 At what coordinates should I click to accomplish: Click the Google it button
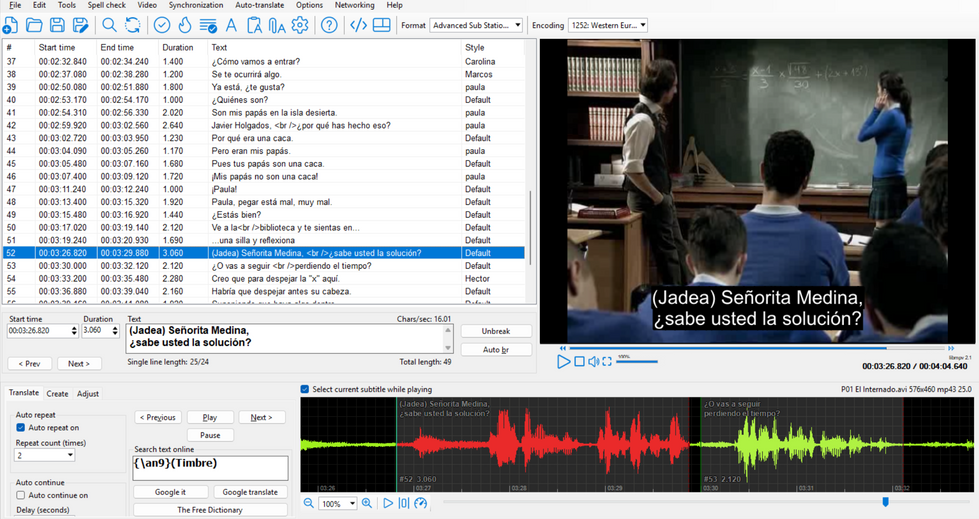170,492
